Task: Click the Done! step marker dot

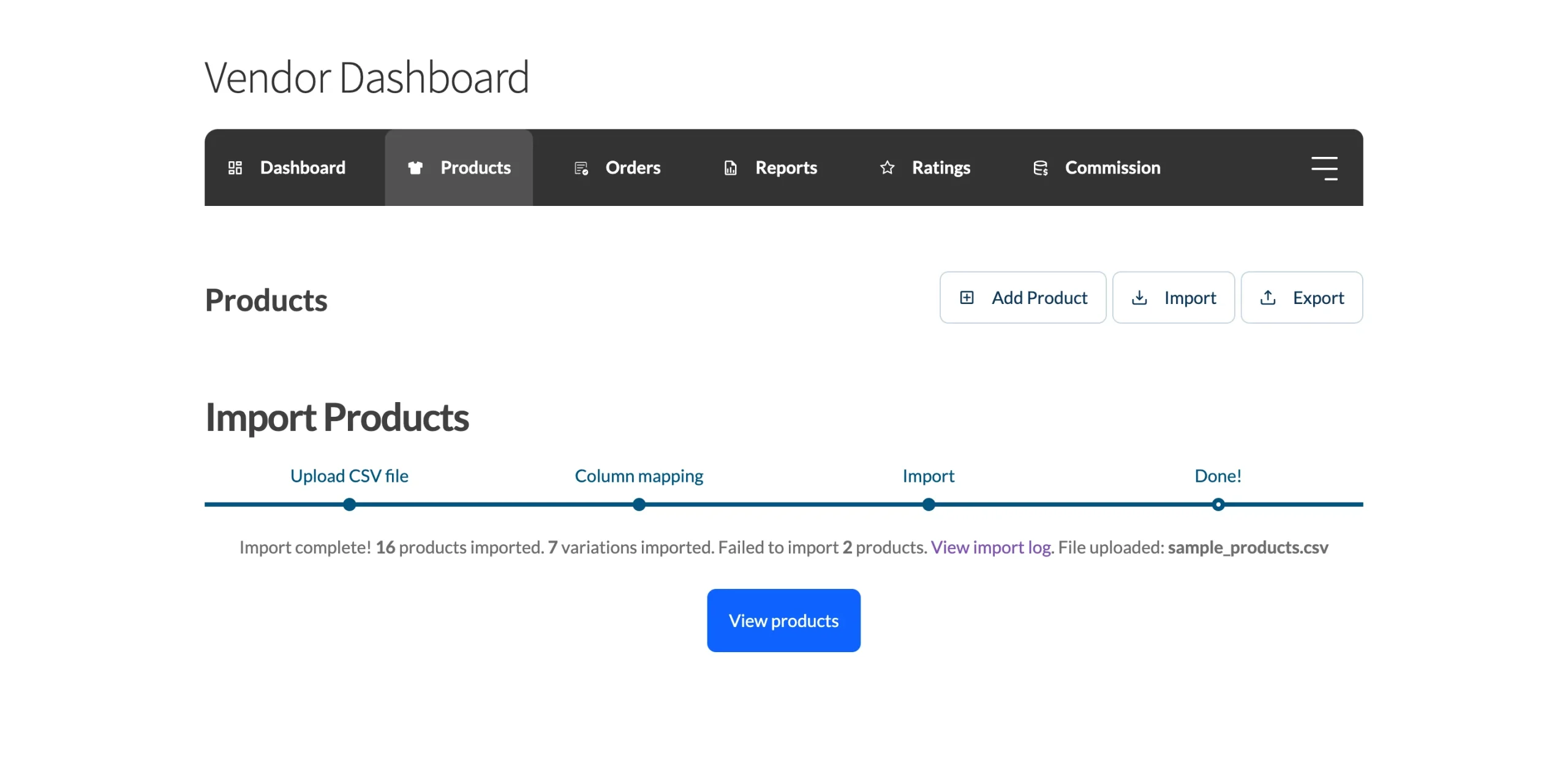Action: click(x=1218, y=505)
